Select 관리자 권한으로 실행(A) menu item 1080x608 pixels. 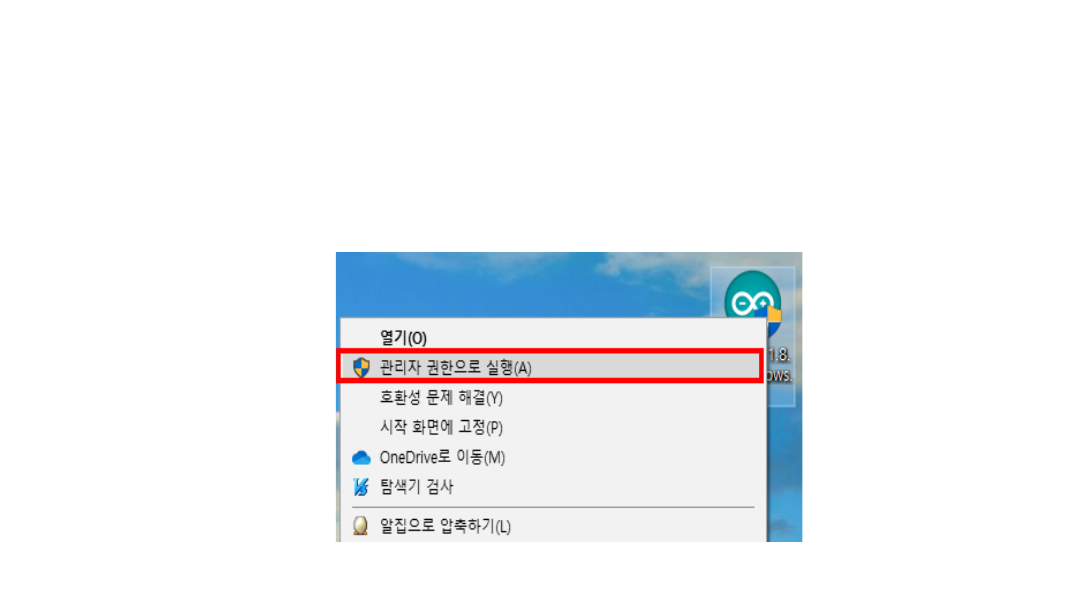click(x=551, y=367)
